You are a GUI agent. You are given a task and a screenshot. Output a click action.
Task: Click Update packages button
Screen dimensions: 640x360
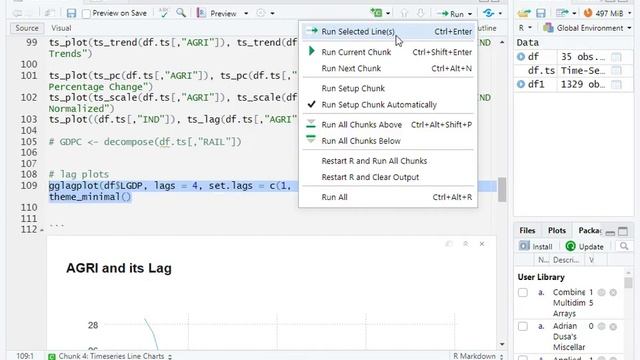tap(584, 246)
